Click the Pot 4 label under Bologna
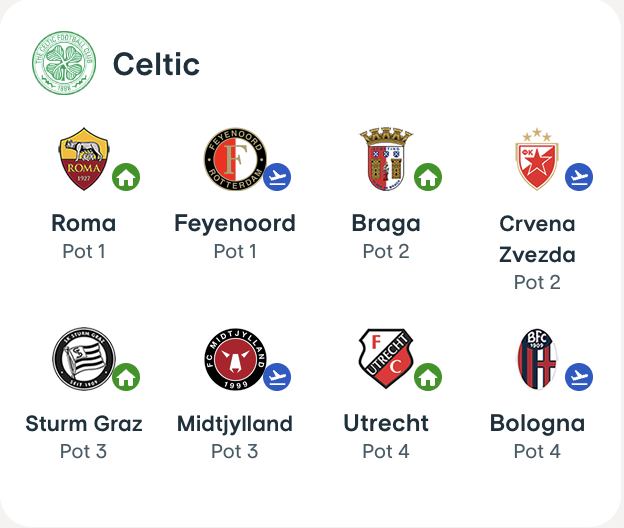 (x=537, y=452)
